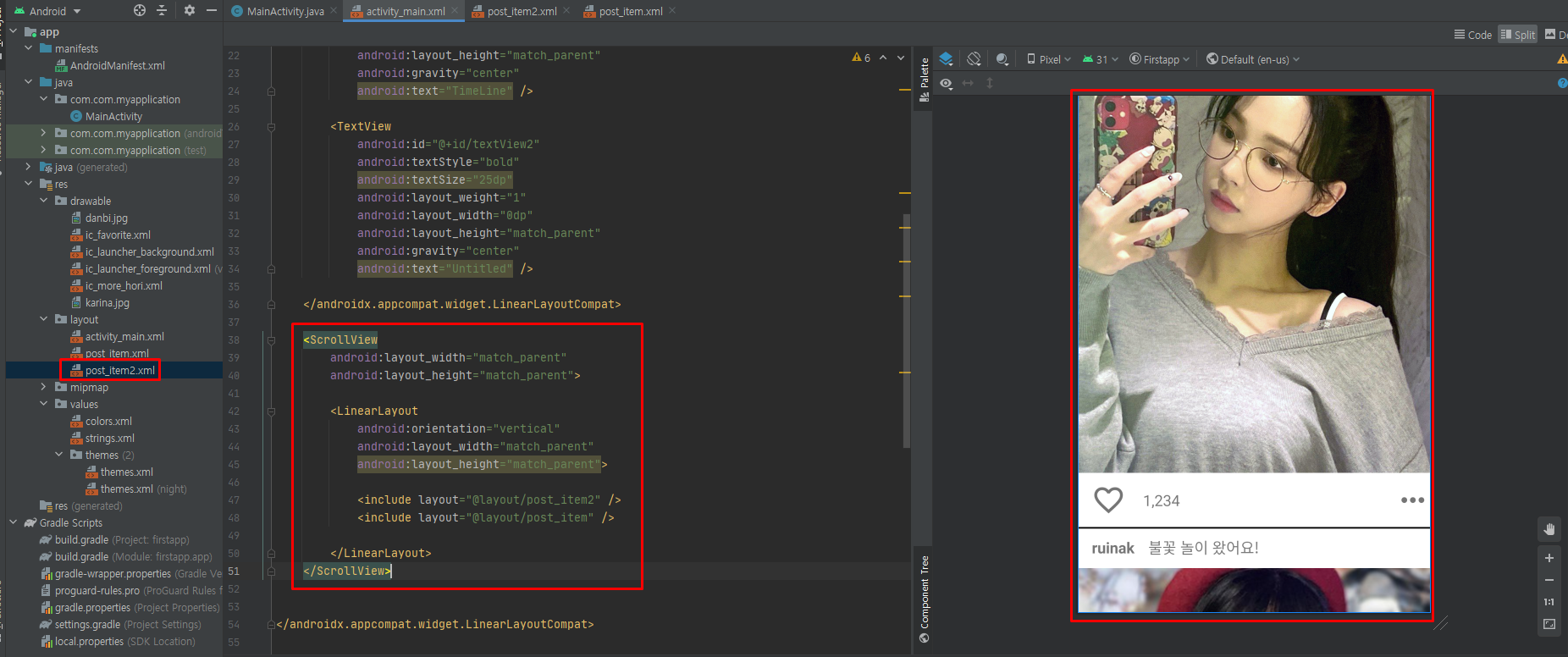Screen dimensions: 1568x657
Task: Hide the Project tool window
Action: click(212, 10)
